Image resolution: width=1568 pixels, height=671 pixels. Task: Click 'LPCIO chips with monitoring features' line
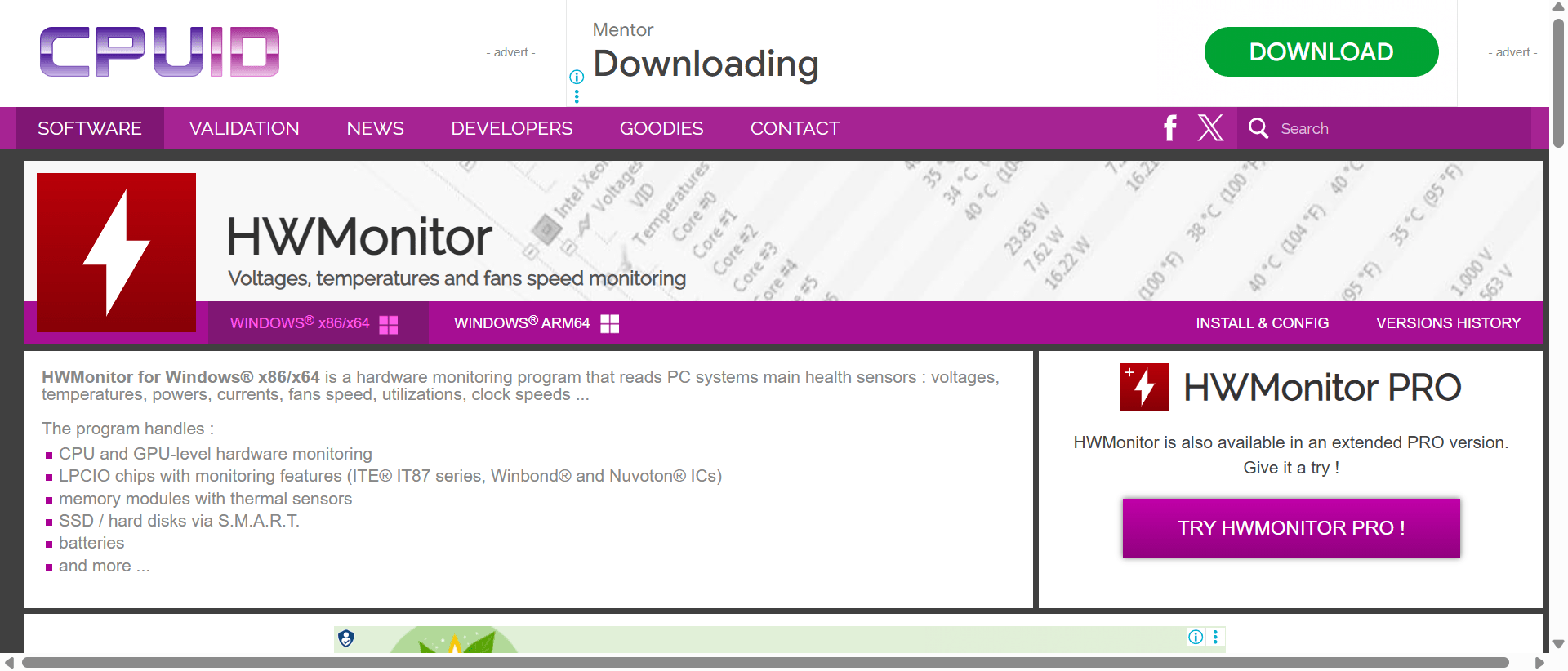[x=390, y=476]
